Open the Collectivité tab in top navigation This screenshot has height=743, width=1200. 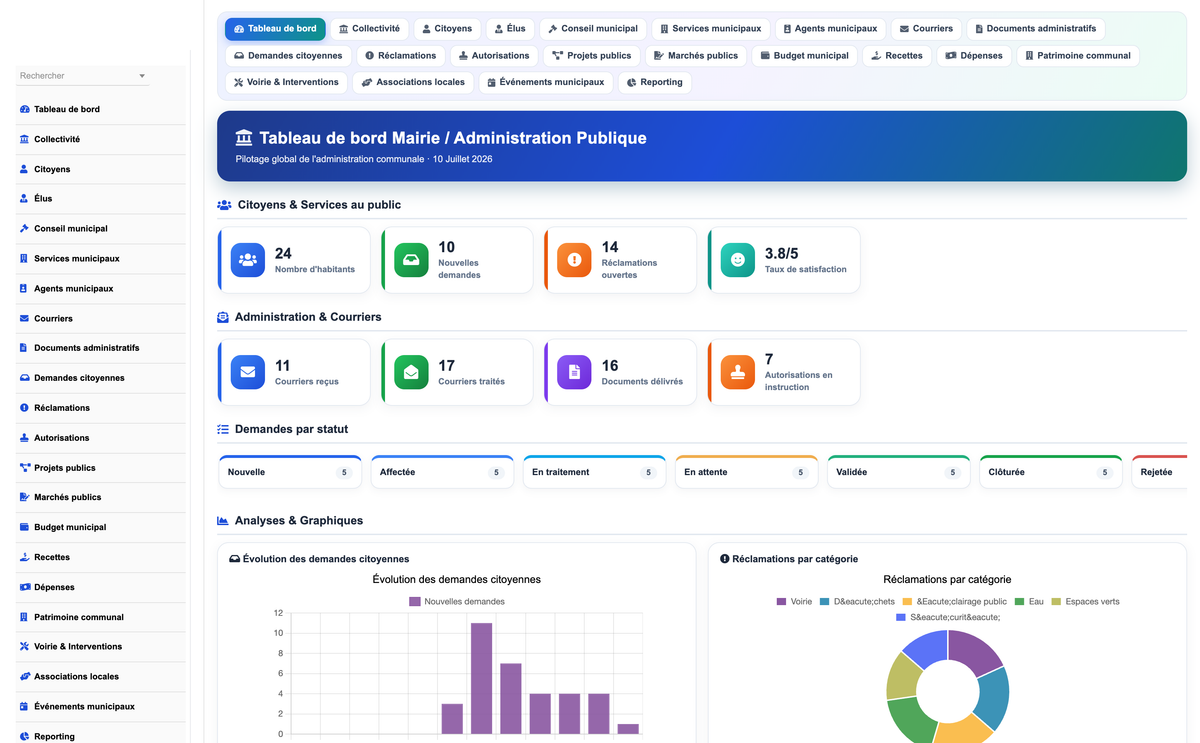[x=369, y=29]
